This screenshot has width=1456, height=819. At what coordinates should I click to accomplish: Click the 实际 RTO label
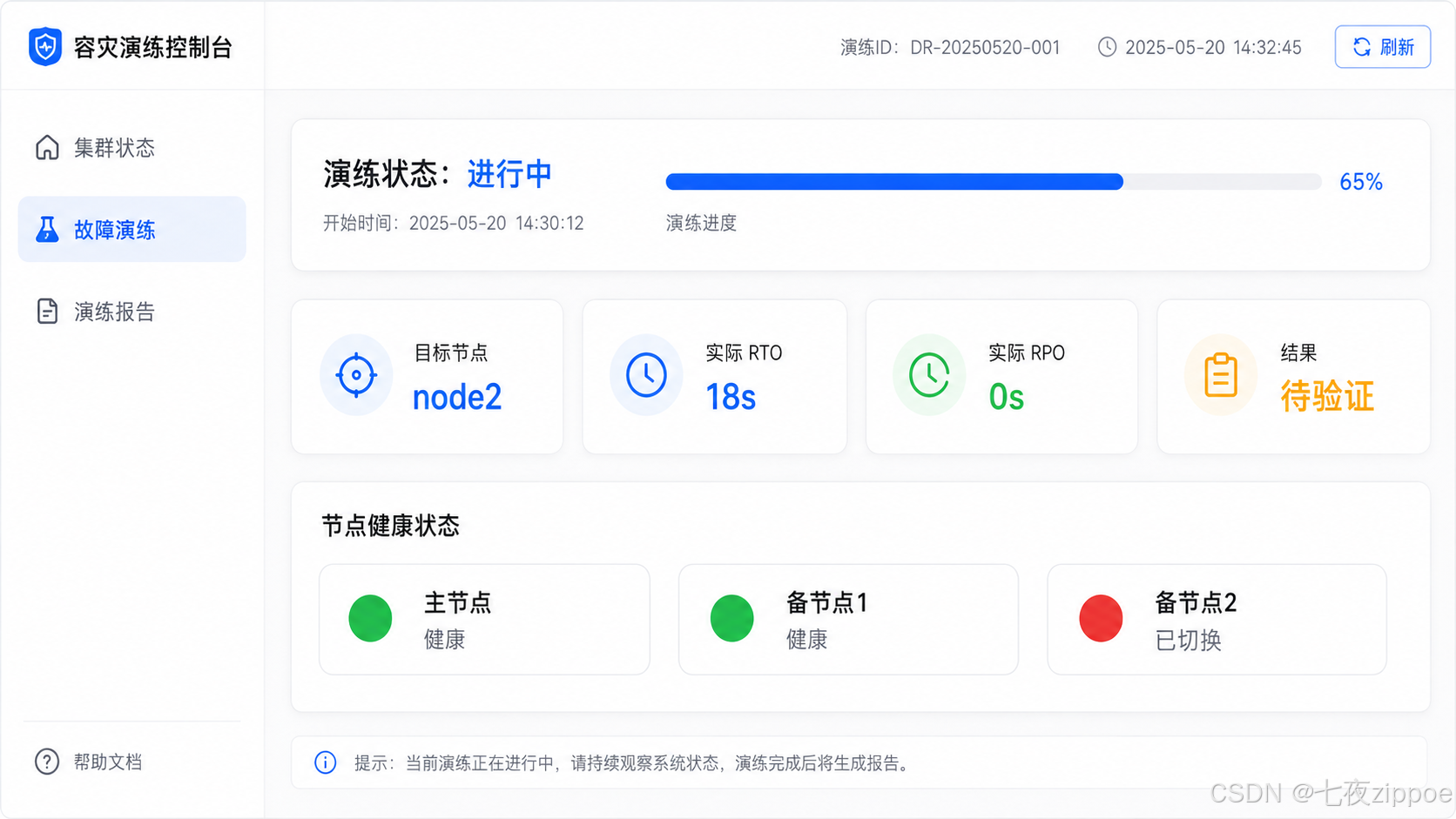[744, 352]
